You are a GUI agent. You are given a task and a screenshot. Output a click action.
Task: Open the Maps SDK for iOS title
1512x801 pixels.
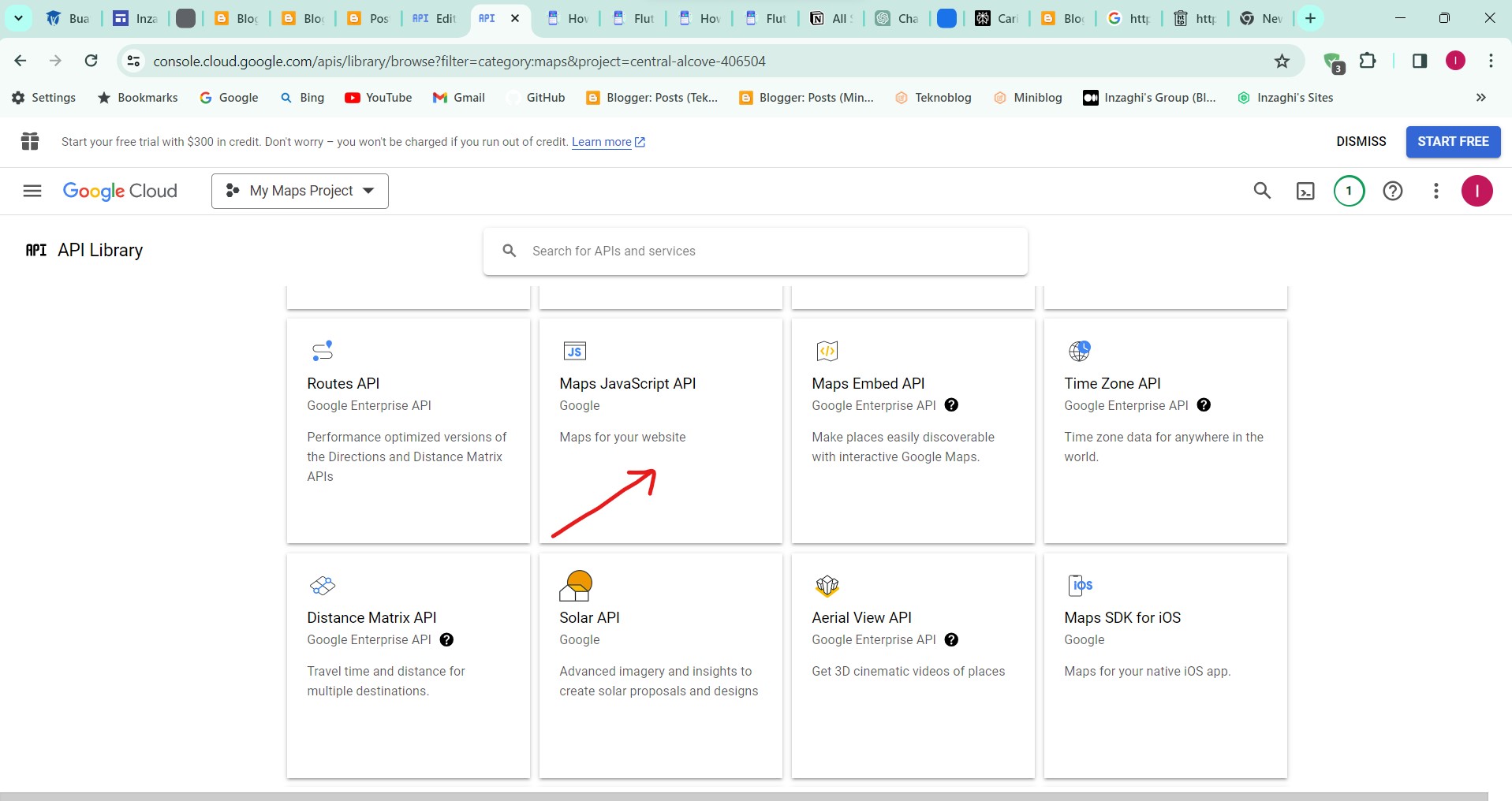point(1122,617)
